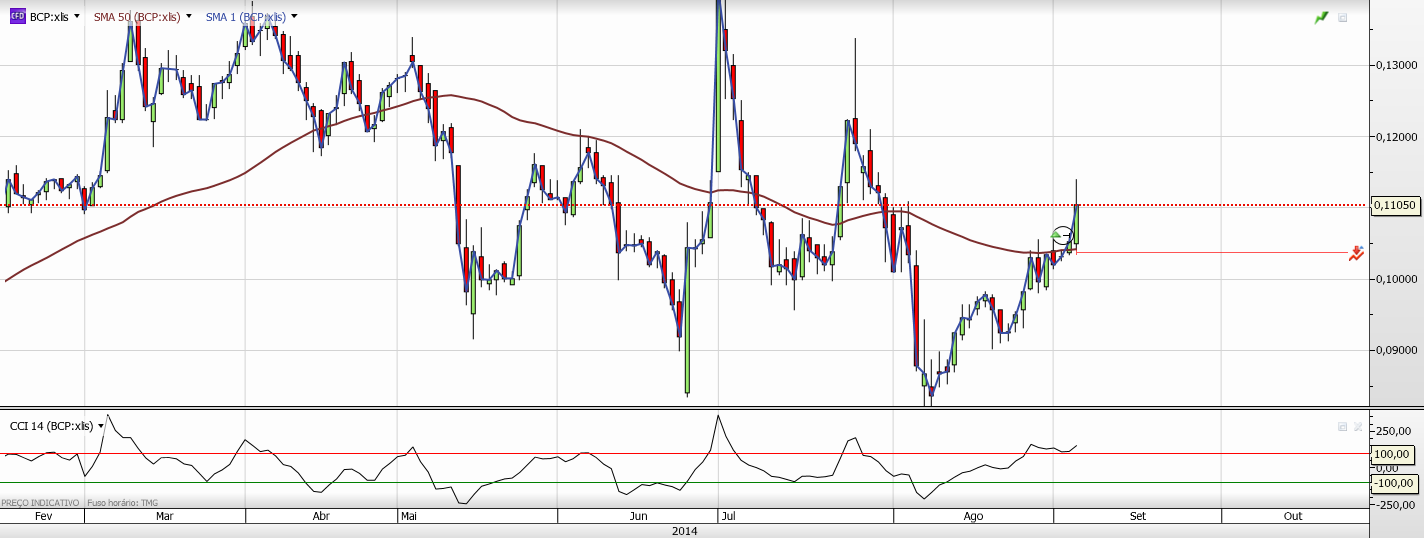
Task: Click the Jun month label on time axis
Action: [x=639, y=517]
